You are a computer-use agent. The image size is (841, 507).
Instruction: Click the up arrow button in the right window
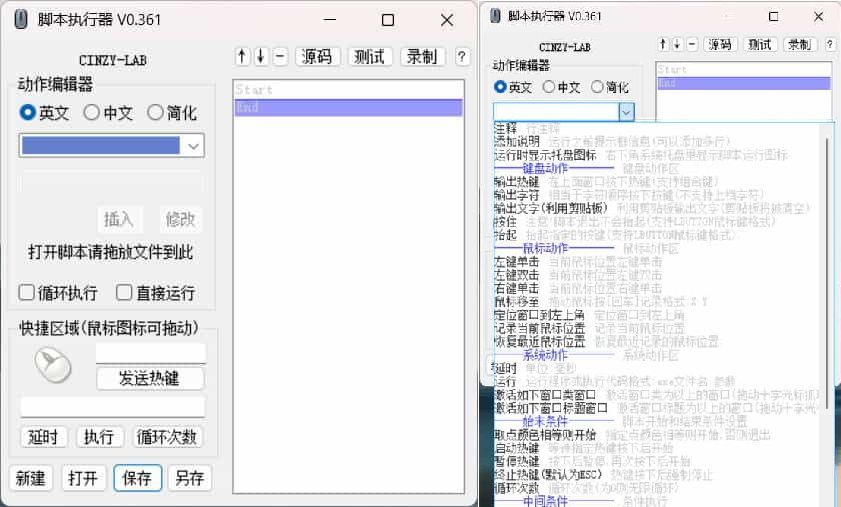pos(663,45)
